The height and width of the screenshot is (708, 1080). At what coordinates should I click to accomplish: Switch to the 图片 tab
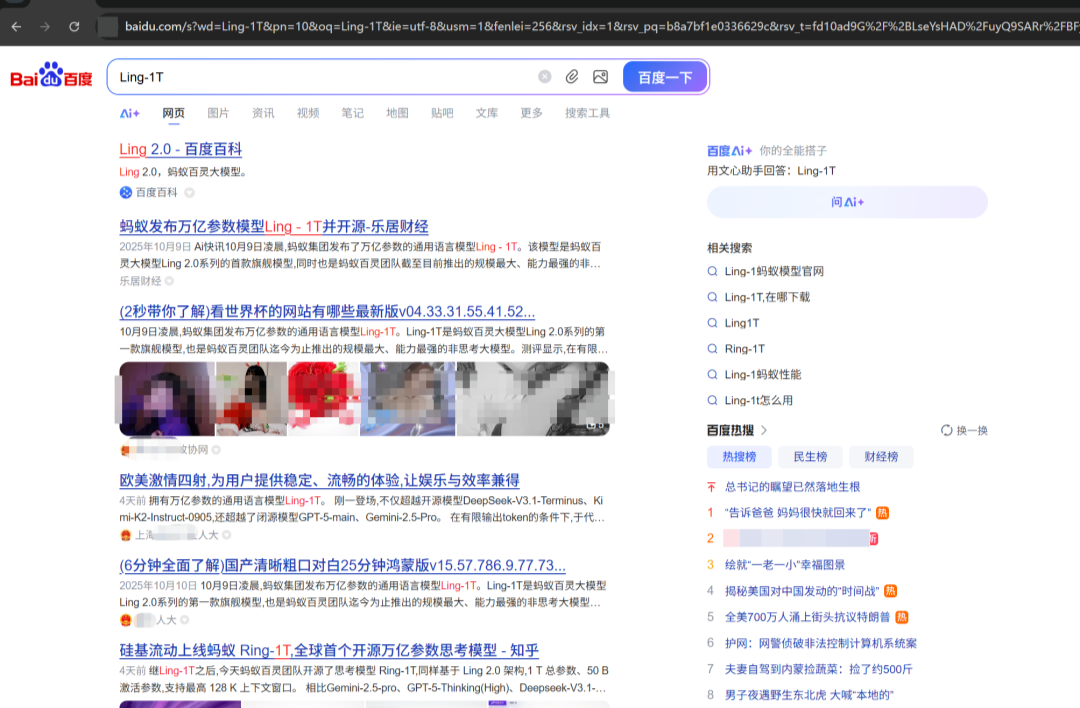point(218,113)
